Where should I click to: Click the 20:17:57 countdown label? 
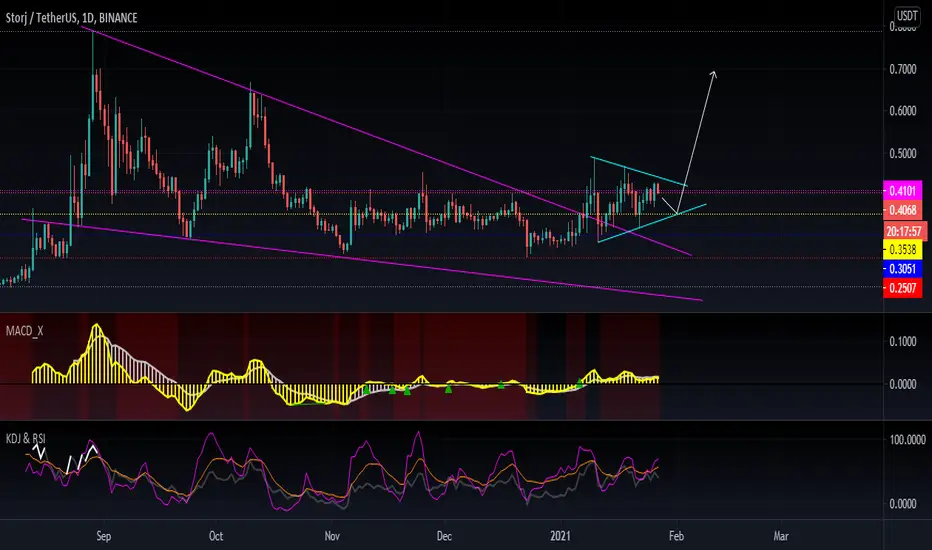click(x=903, y=231)
